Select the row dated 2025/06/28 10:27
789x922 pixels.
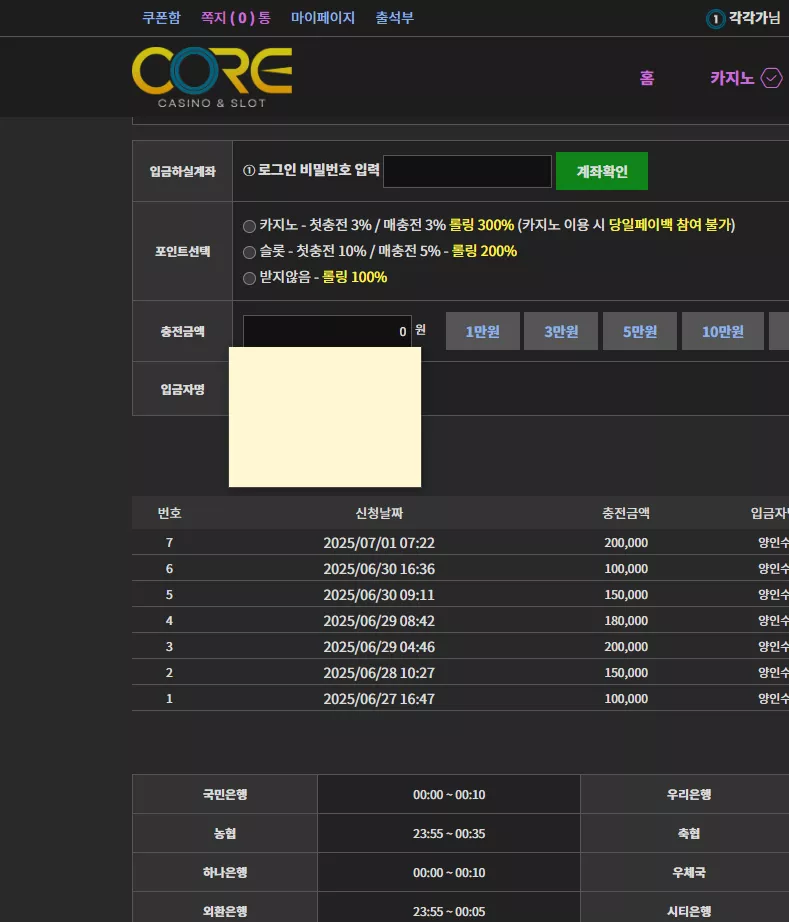click(x=460, y=672)
